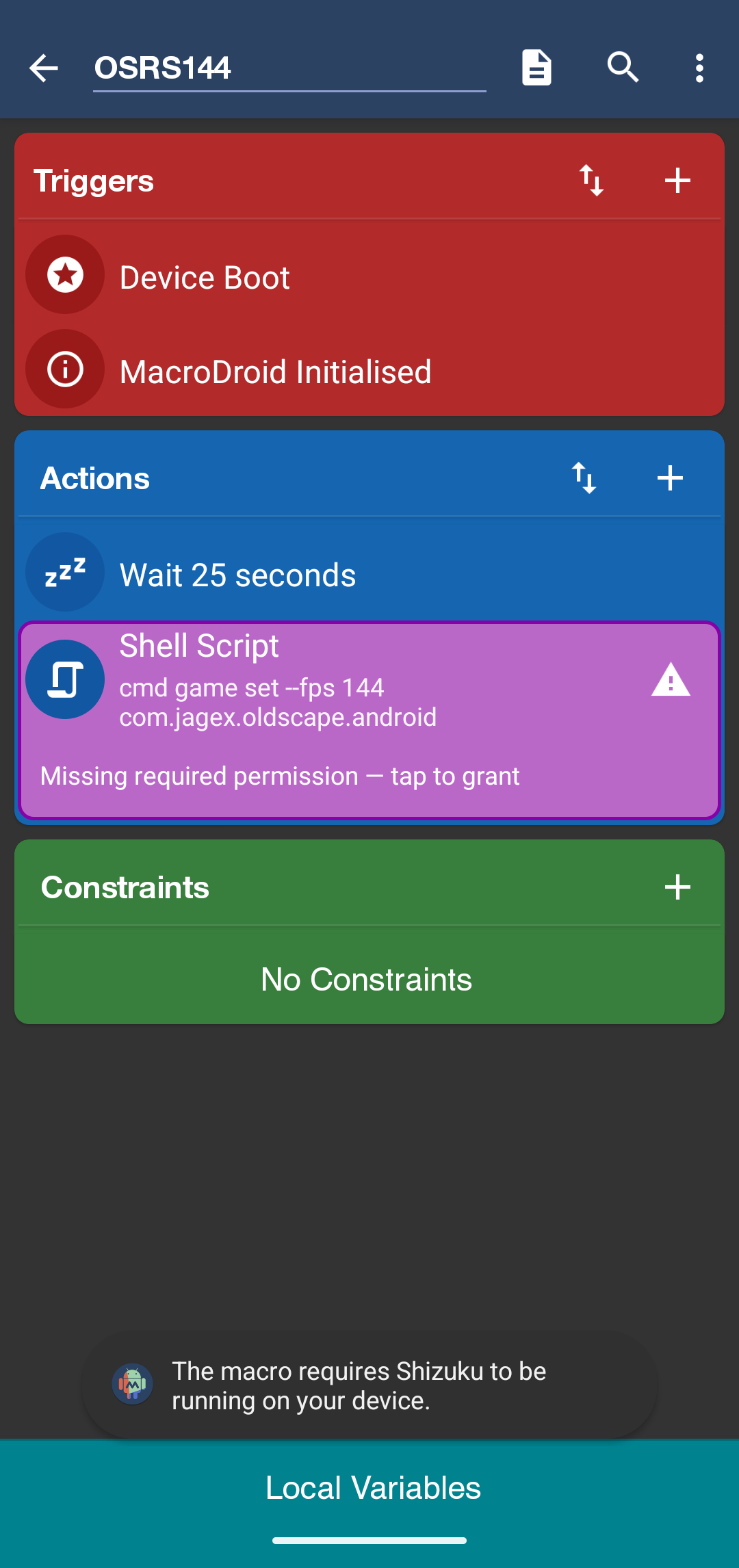Open the three-dot overflow menu
Image resolution: width=739 pixels, height=1568 pixels.
point(699,68)
